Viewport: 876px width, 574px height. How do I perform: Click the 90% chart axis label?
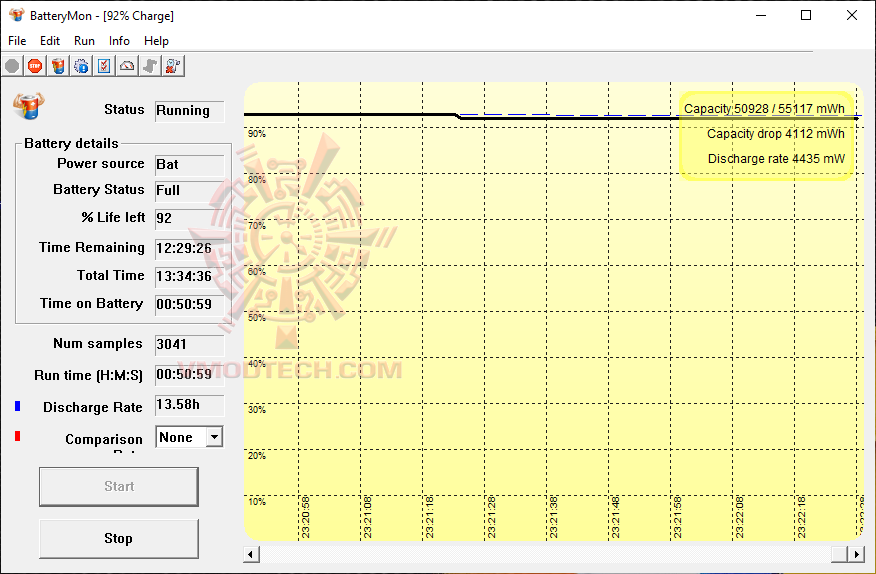(x=257, y=134)
